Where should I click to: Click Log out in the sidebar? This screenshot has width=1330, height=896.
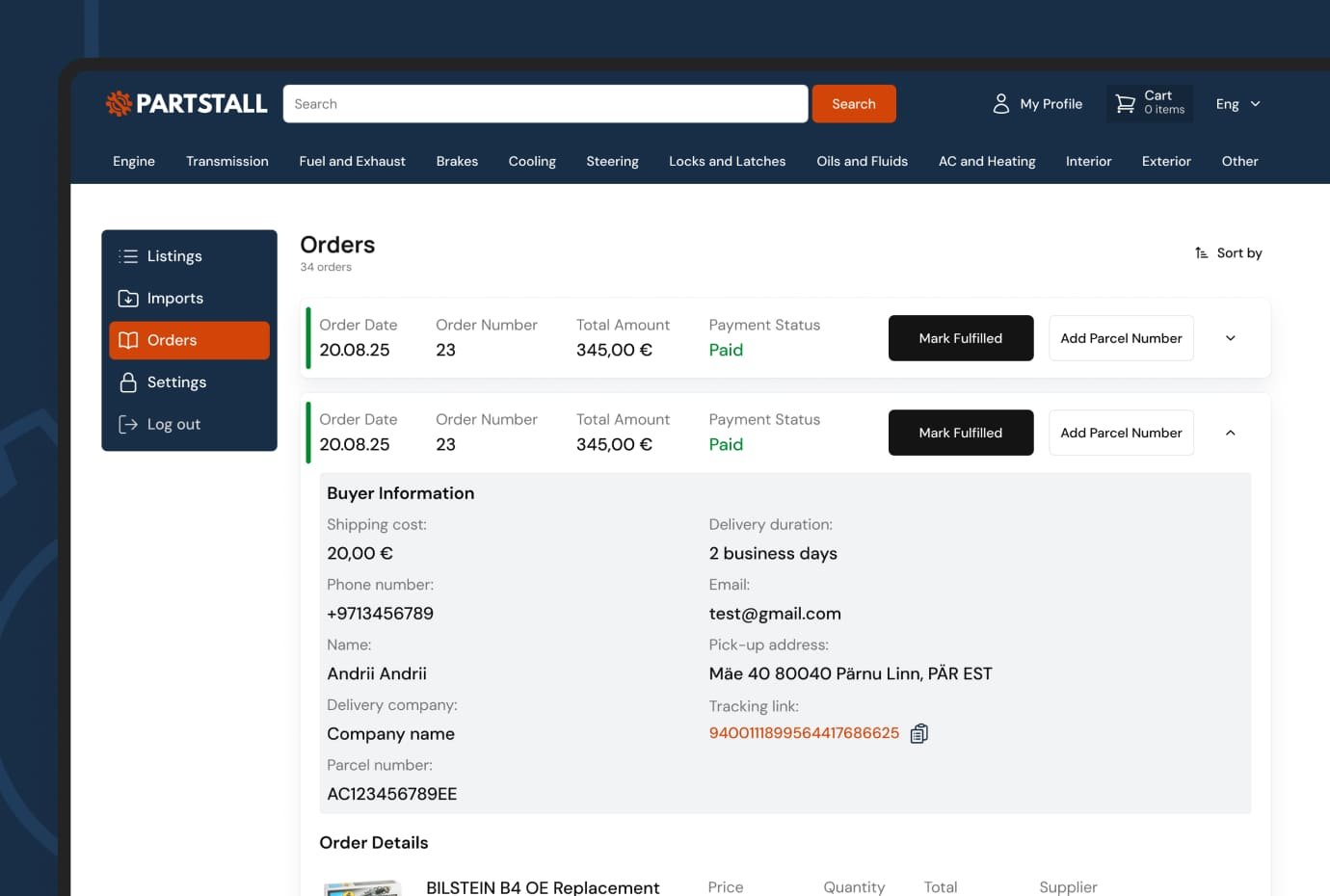pos(189,424)
